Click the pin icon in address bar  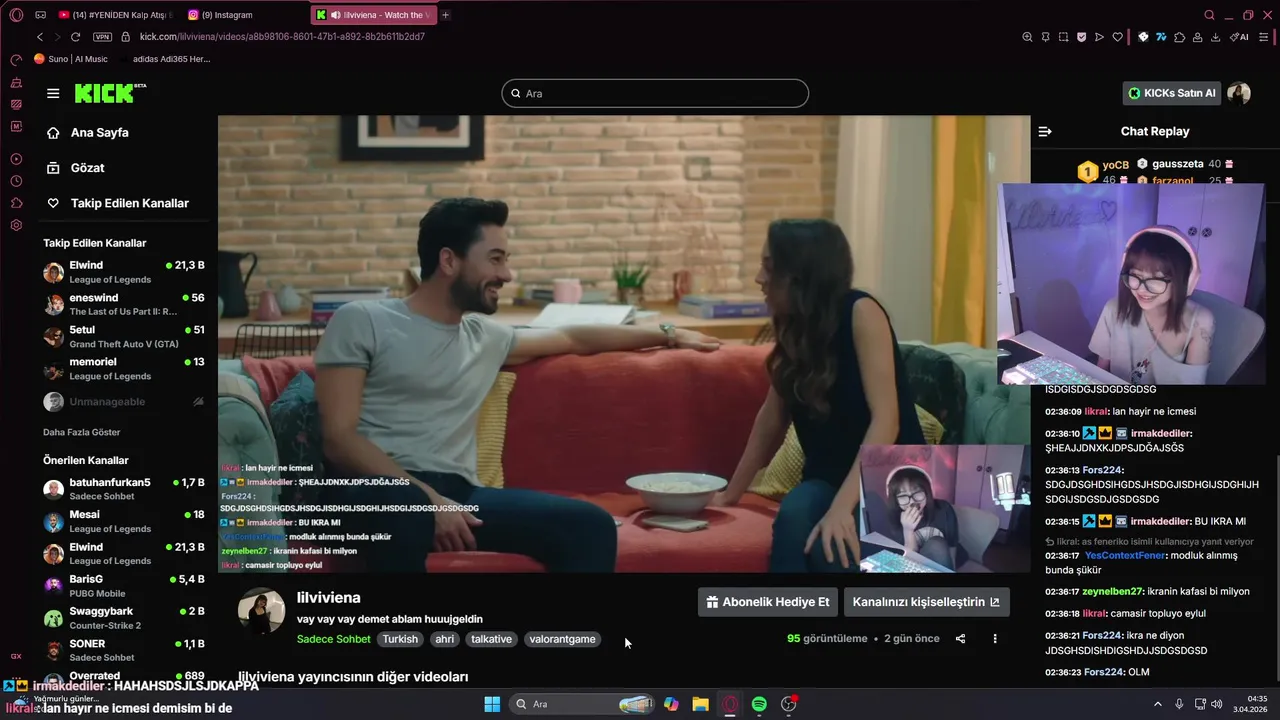(1045, 37)
